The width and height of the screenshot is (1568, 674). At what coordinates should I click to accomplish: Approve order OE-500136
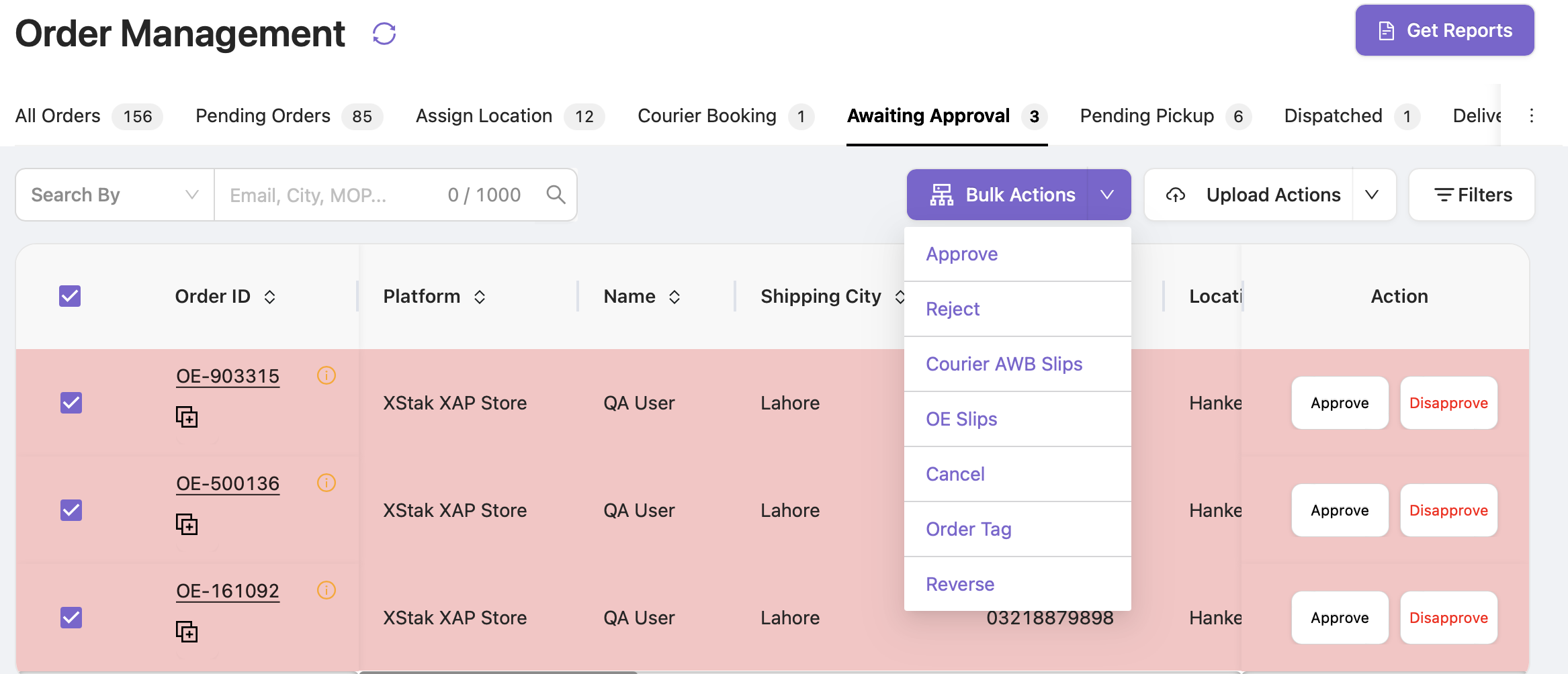tap(1340, 510)
